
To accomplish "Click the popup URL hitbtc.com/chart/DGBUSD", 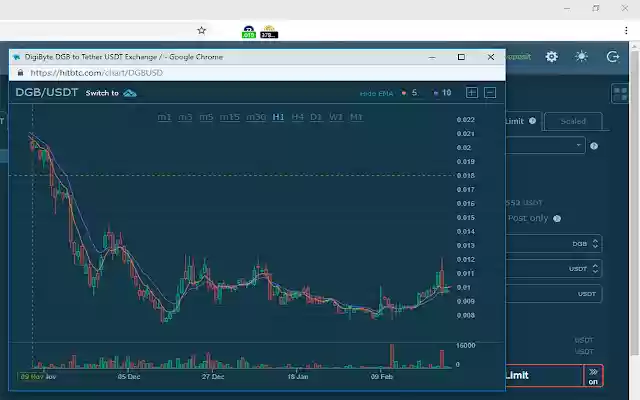I will point(96,73).
